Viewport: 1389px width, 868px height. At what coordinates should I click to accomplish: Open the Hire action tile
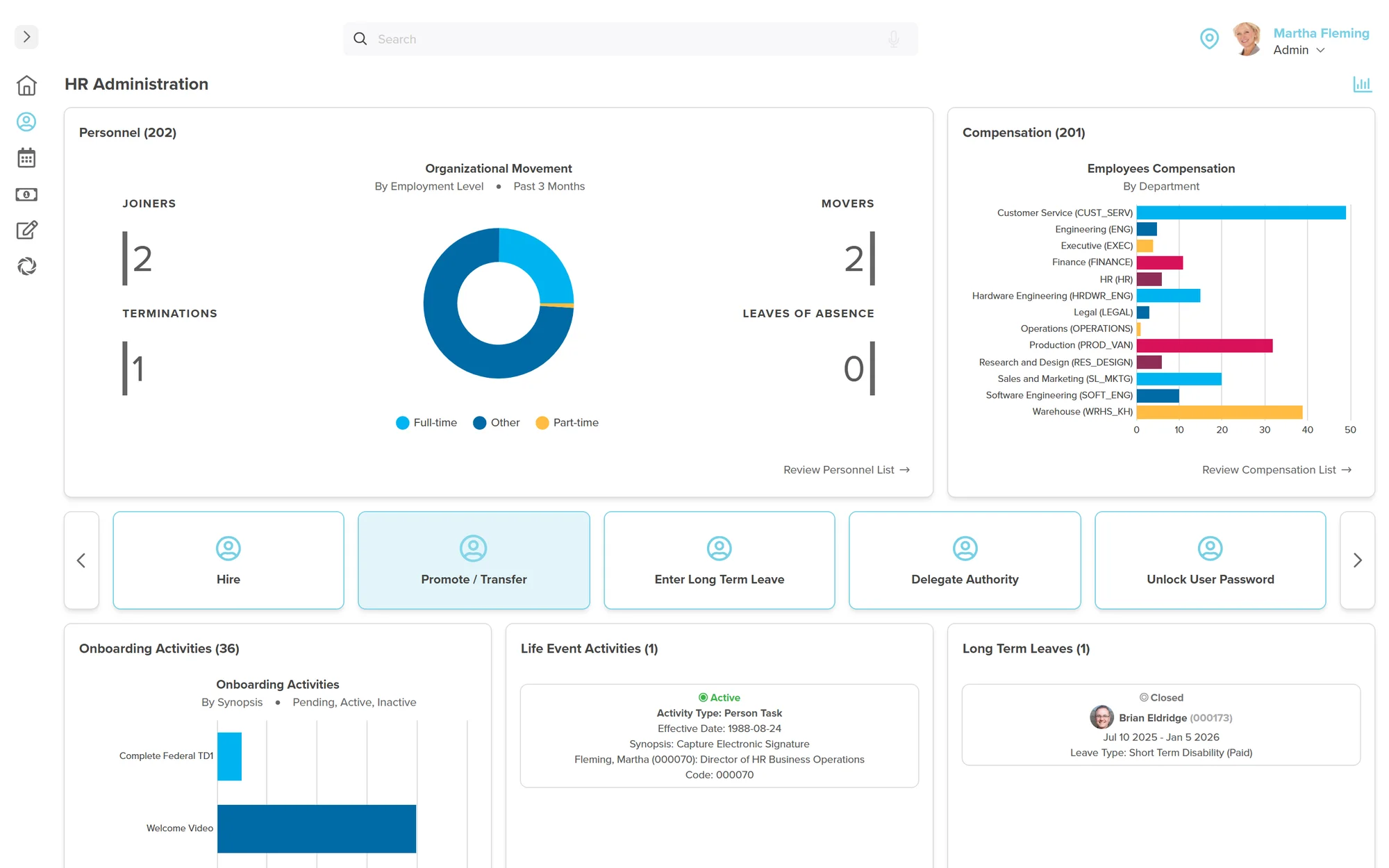click(228, 560)
